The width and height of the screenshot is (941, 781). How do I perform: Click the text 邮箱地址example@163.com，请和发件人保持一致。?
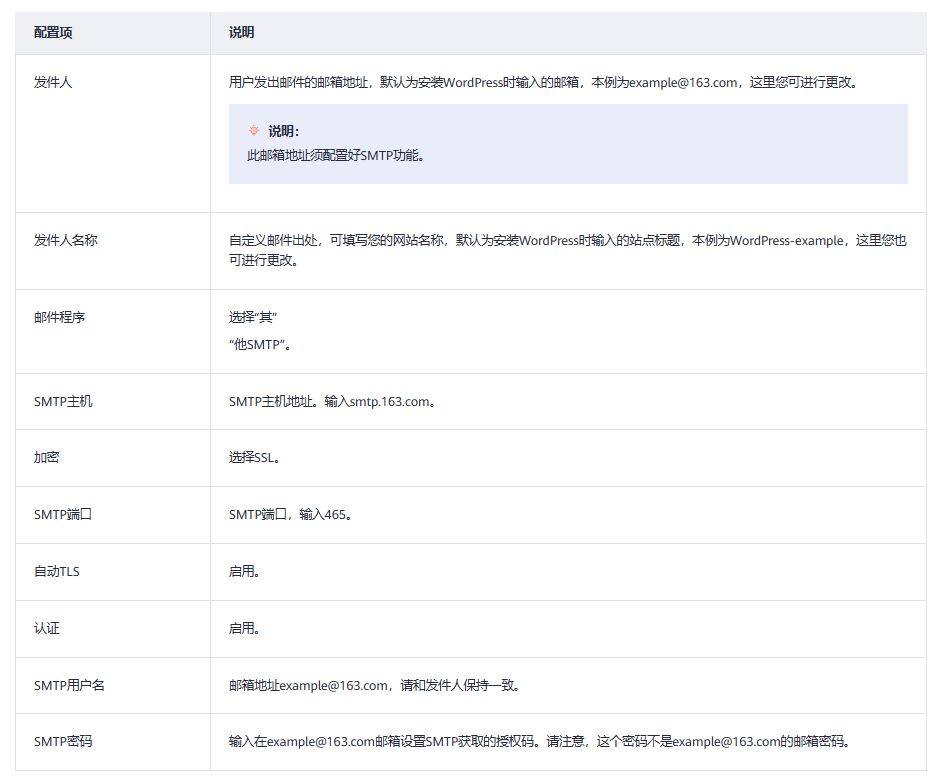(x=374, y=685)
